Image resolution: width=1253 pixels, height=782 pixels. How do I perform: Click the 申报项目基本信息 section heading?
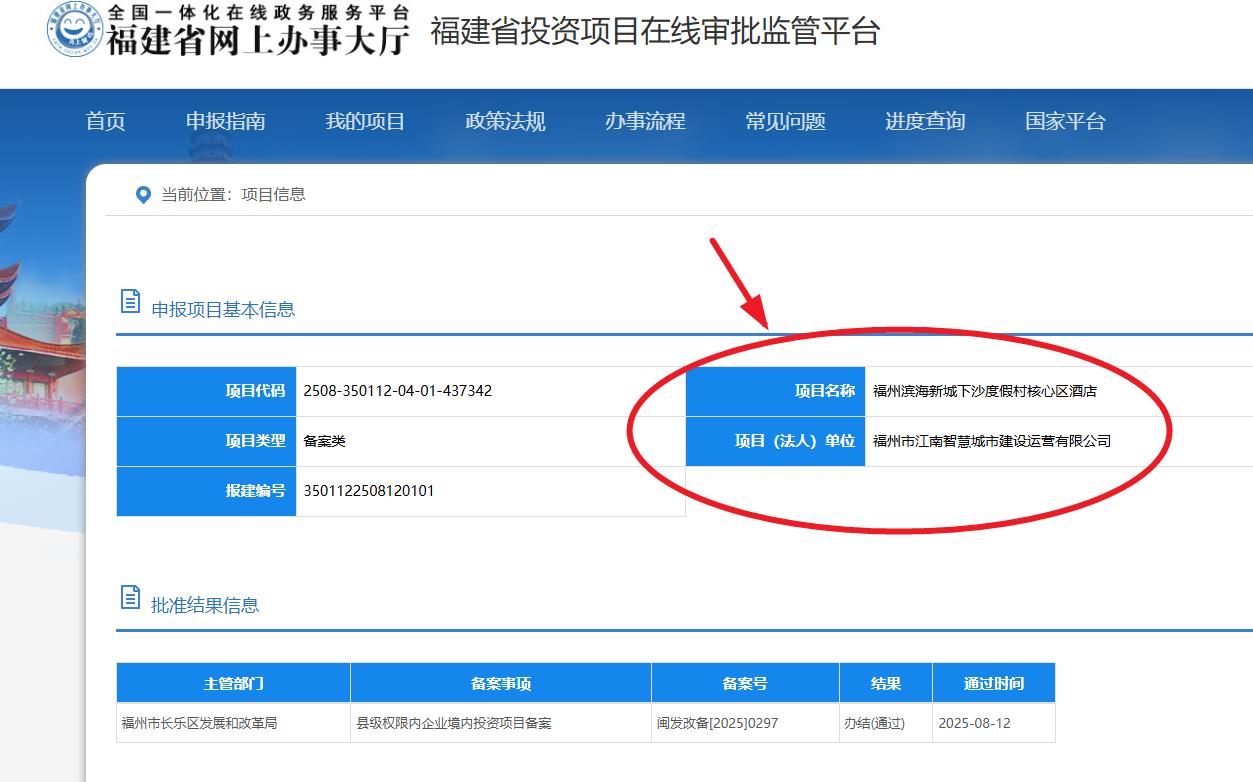(223, 309)
